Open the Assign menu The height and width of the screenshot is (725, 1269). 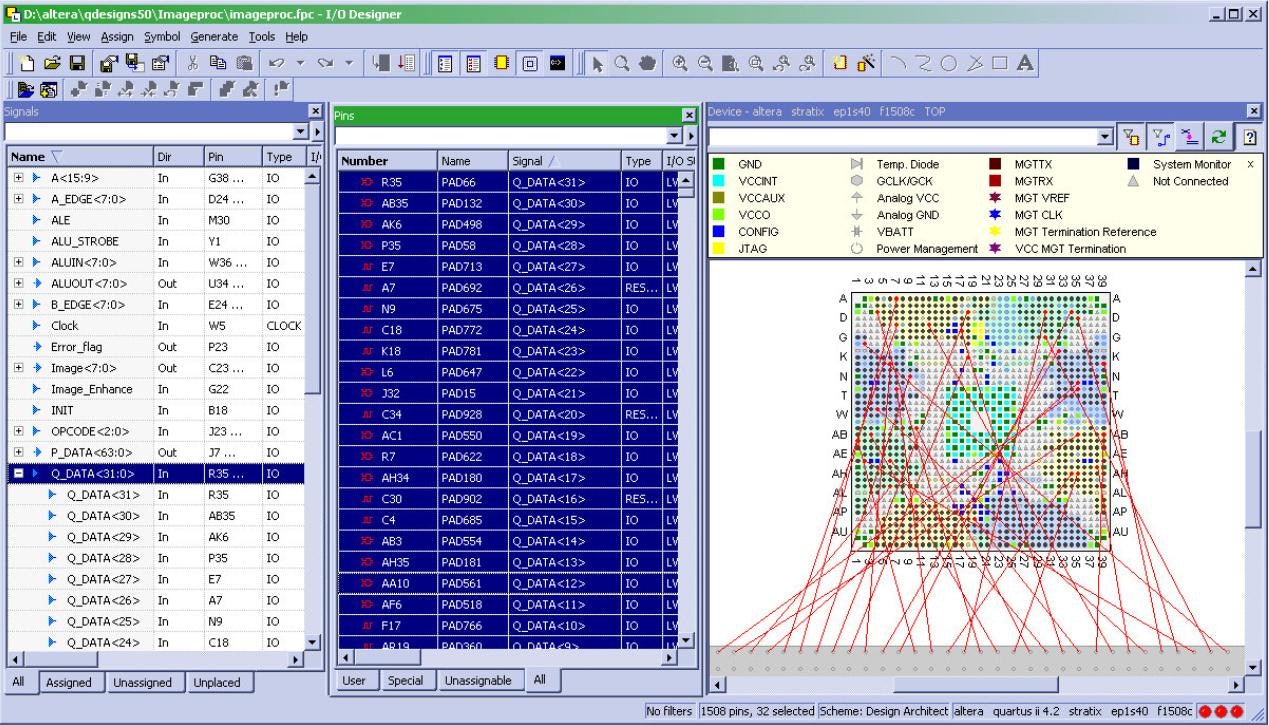pos(116,36)
